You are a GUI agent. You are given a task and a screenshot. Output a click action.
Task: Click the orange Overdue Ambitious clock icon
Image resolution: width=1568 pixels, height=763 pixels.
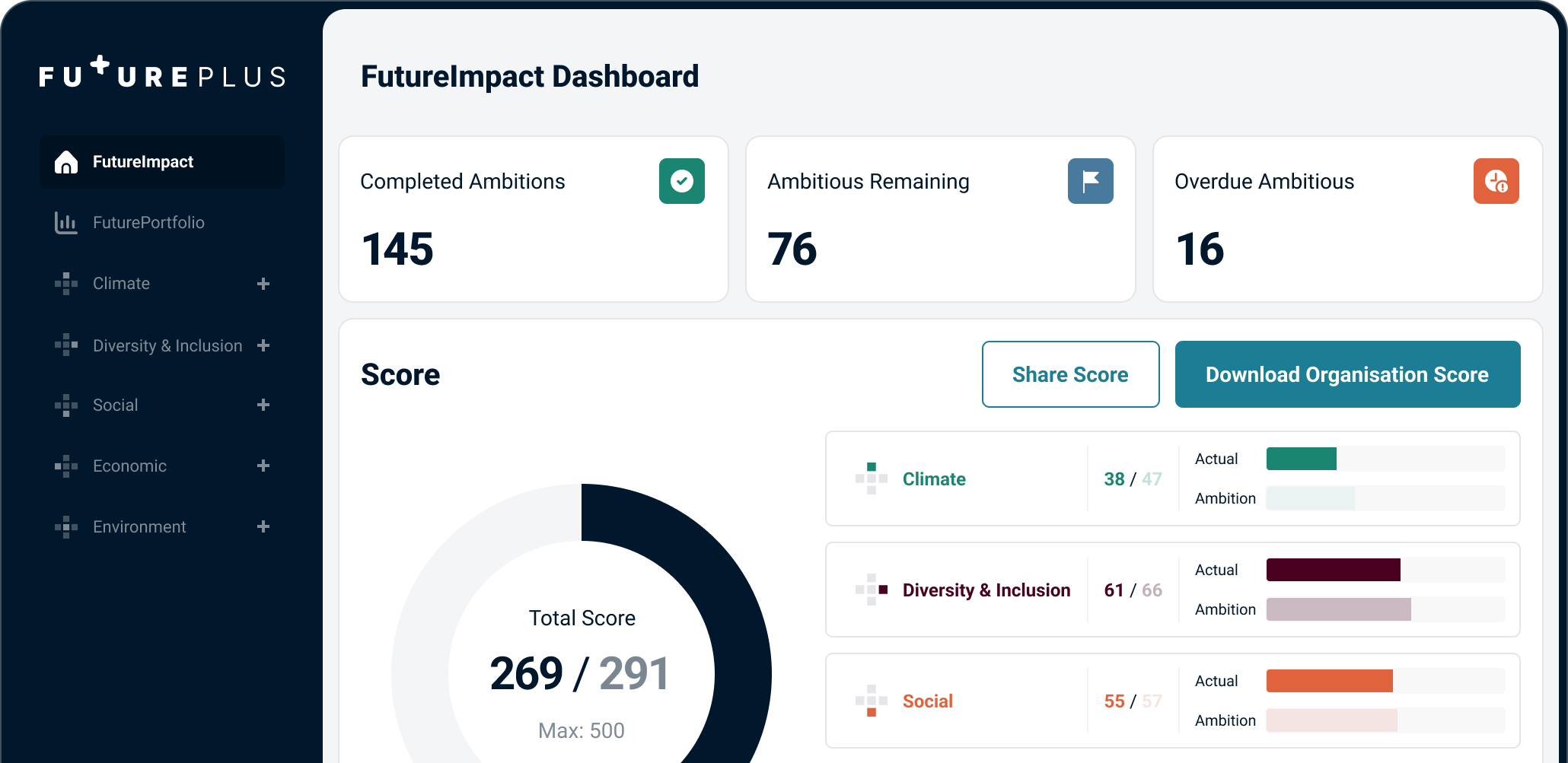[x=1496, y=181]
